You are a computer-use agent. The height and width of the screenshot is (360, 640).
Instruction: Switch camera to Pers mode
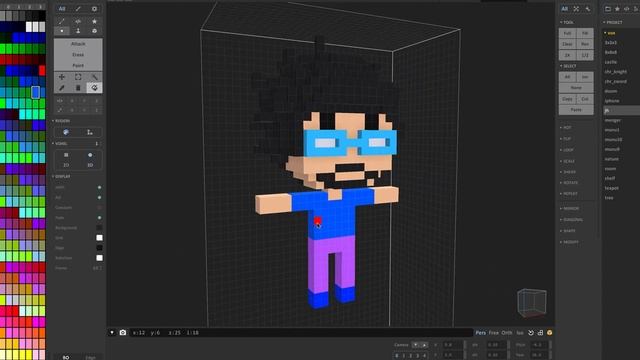point(480,333)
